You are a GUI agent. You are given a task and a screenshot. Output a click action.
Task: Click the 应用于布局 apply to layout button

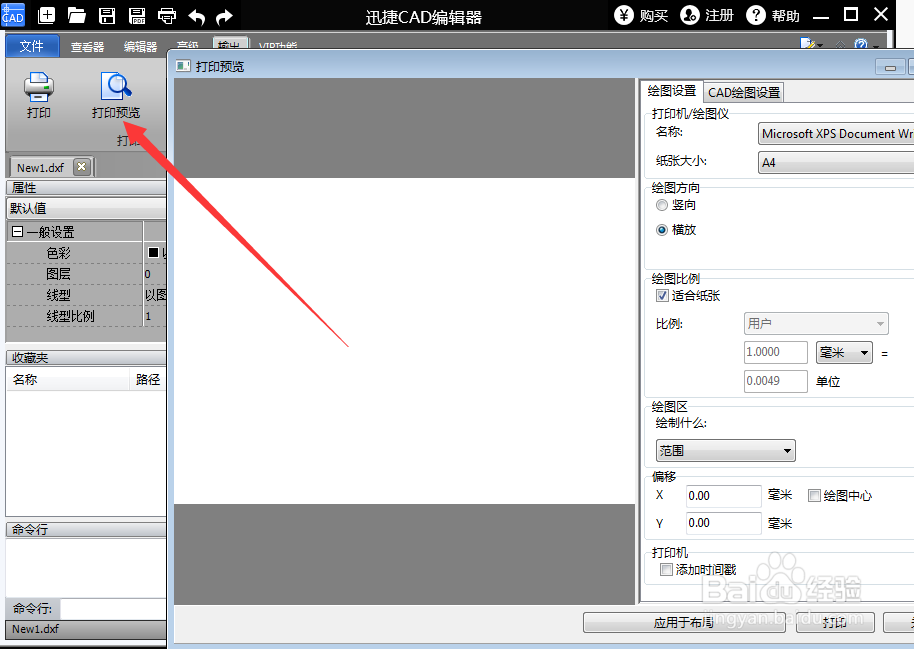684,623
